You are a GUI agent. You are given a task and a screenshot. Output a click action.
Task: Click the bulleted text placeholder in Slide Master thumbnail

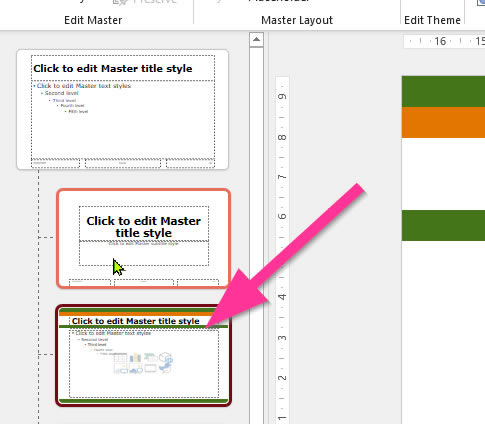pos(123,120)
